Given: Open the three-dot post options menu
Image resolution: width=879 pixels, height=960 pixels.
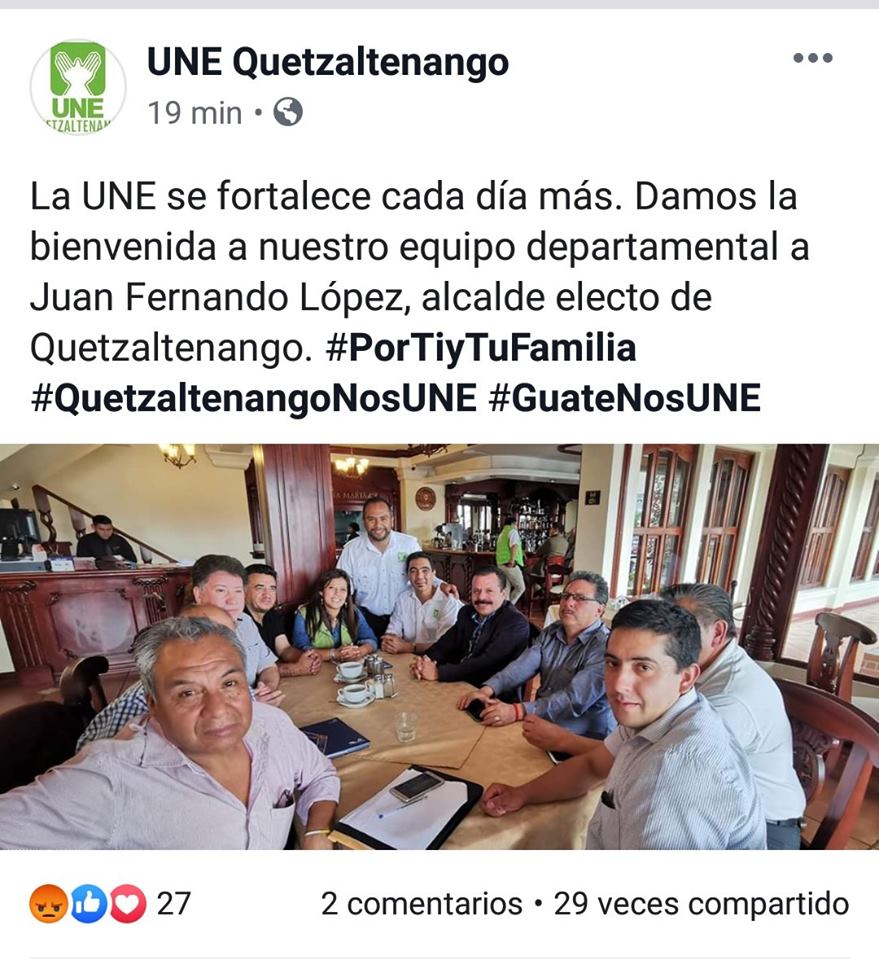Looking at the screenshot, I should (812, 58).
